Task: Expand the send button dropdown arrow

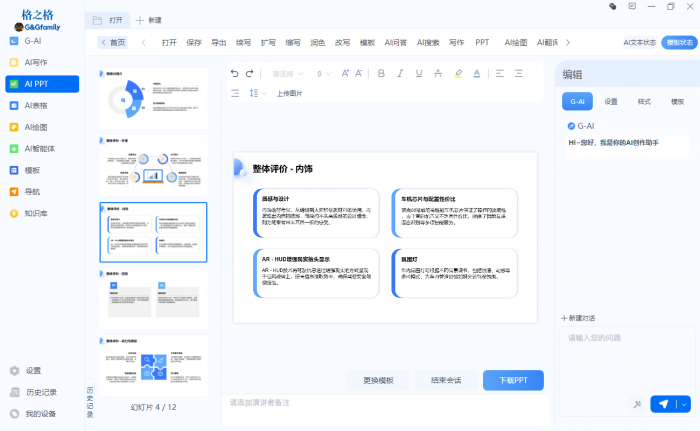Action: click(684, 404)
